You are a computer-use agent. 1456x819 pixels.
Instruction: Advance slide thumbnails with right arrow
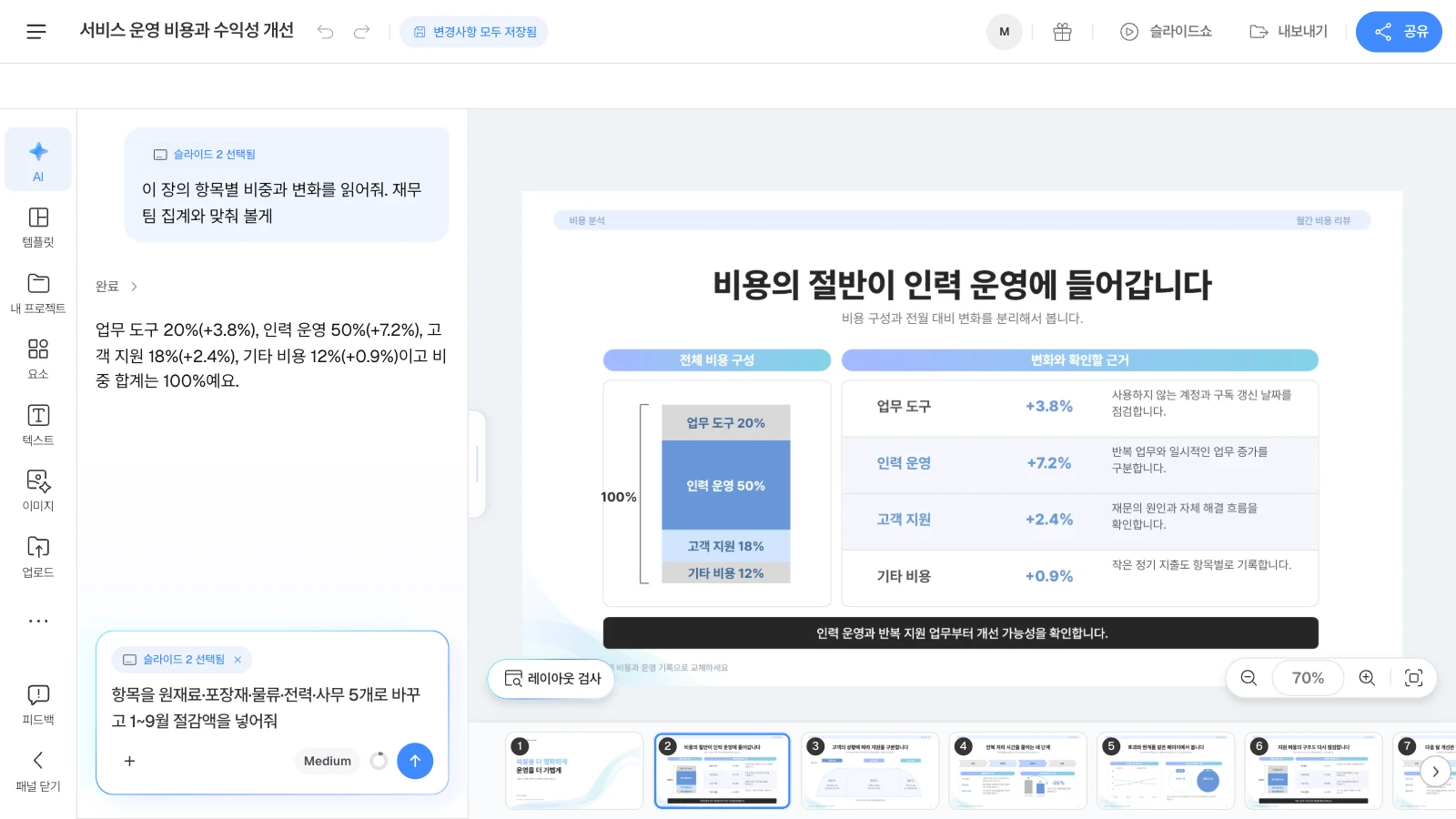[x=1435, y=772]
